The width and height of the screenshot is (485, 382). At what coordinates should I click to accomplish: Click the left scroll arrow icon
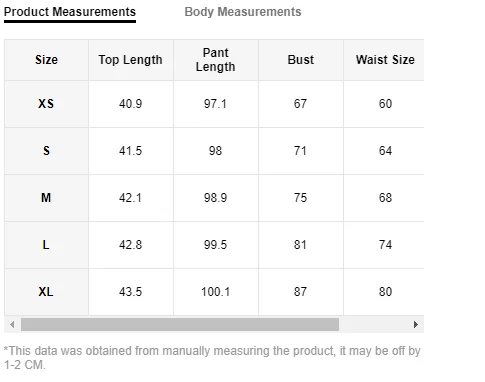[x=12, y=324]
